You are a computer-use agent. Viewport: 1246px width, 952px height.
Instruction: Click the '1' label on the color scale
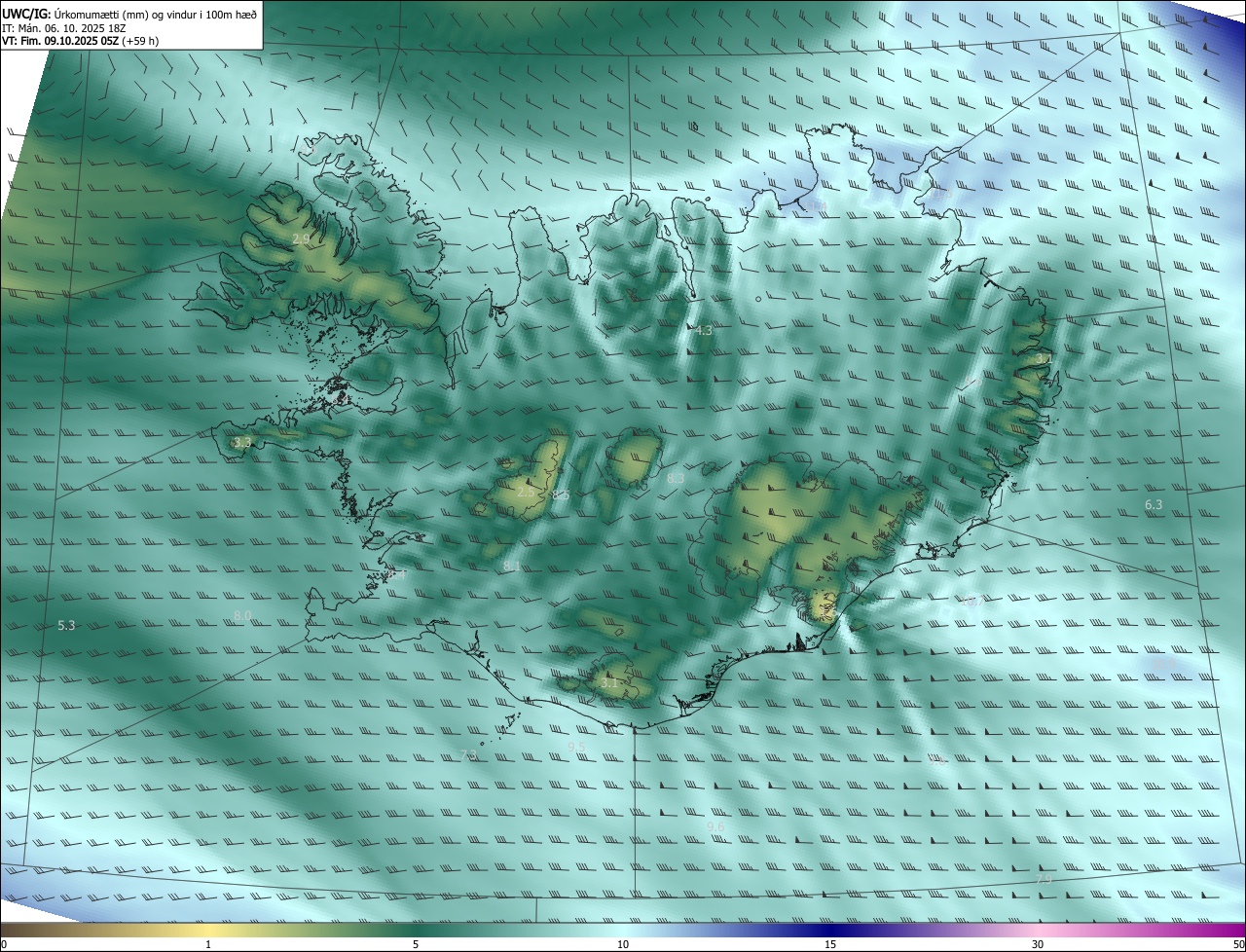click(208, 945)
